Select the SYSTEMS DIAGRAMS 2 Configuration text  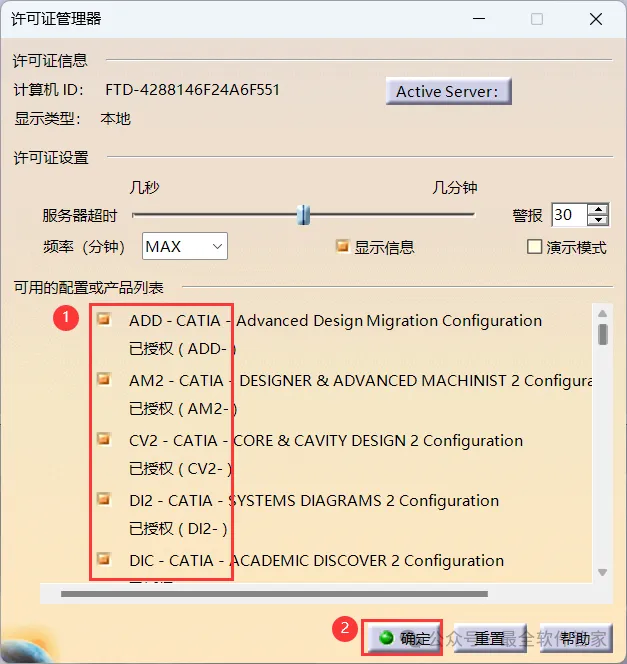364,501
